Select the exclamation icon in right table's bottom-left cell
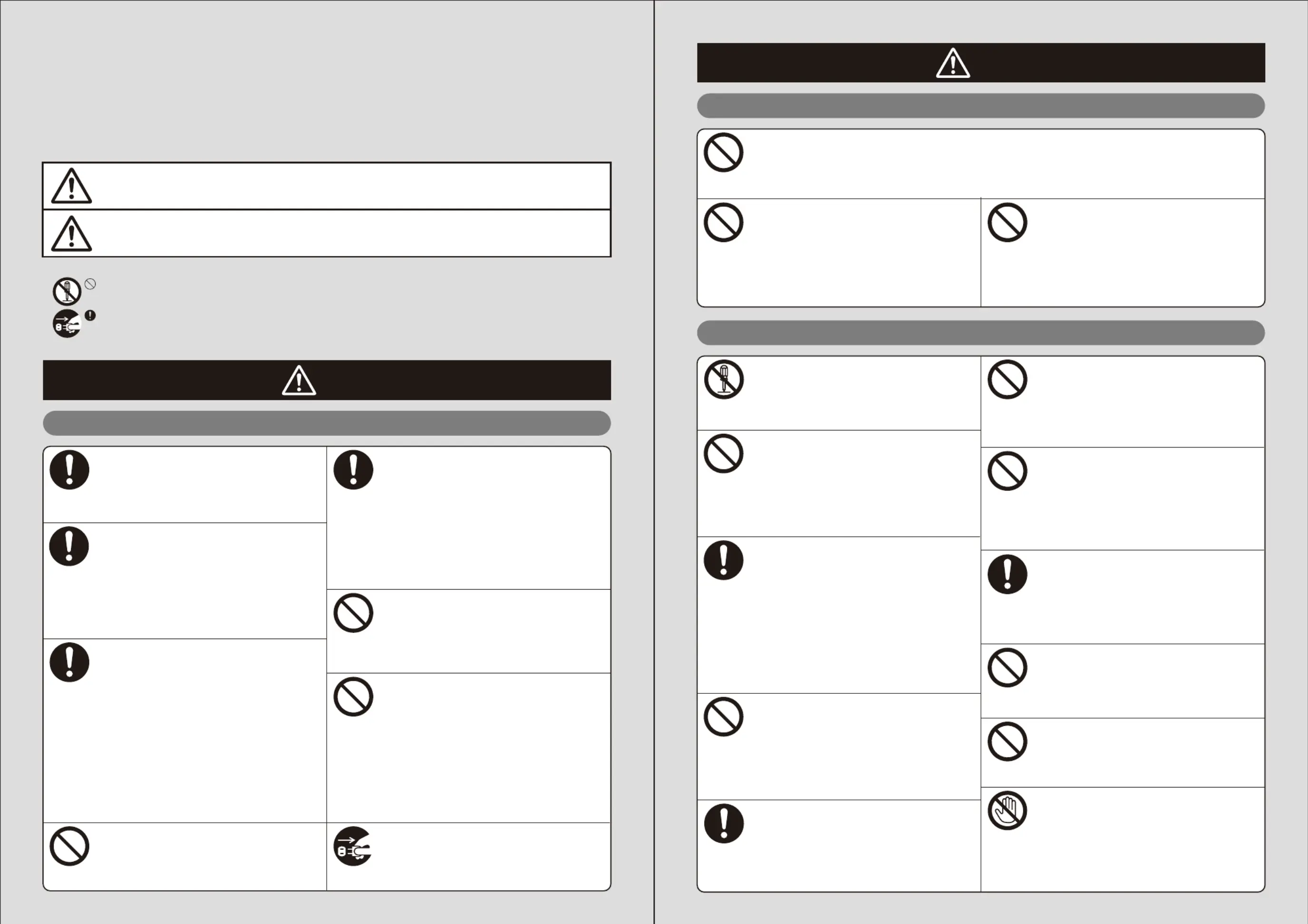1308x924 pixels. pos(724,824)
